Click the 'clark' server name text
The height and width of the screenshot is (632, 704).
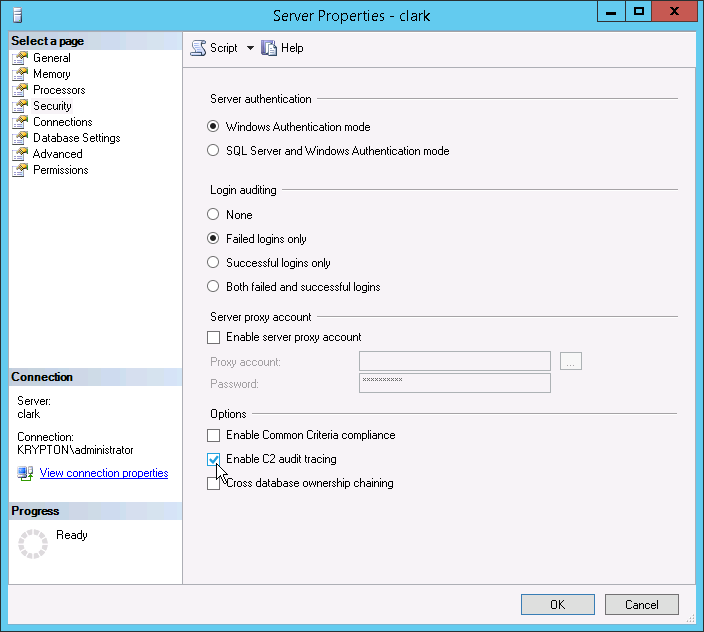click(29, 414)
